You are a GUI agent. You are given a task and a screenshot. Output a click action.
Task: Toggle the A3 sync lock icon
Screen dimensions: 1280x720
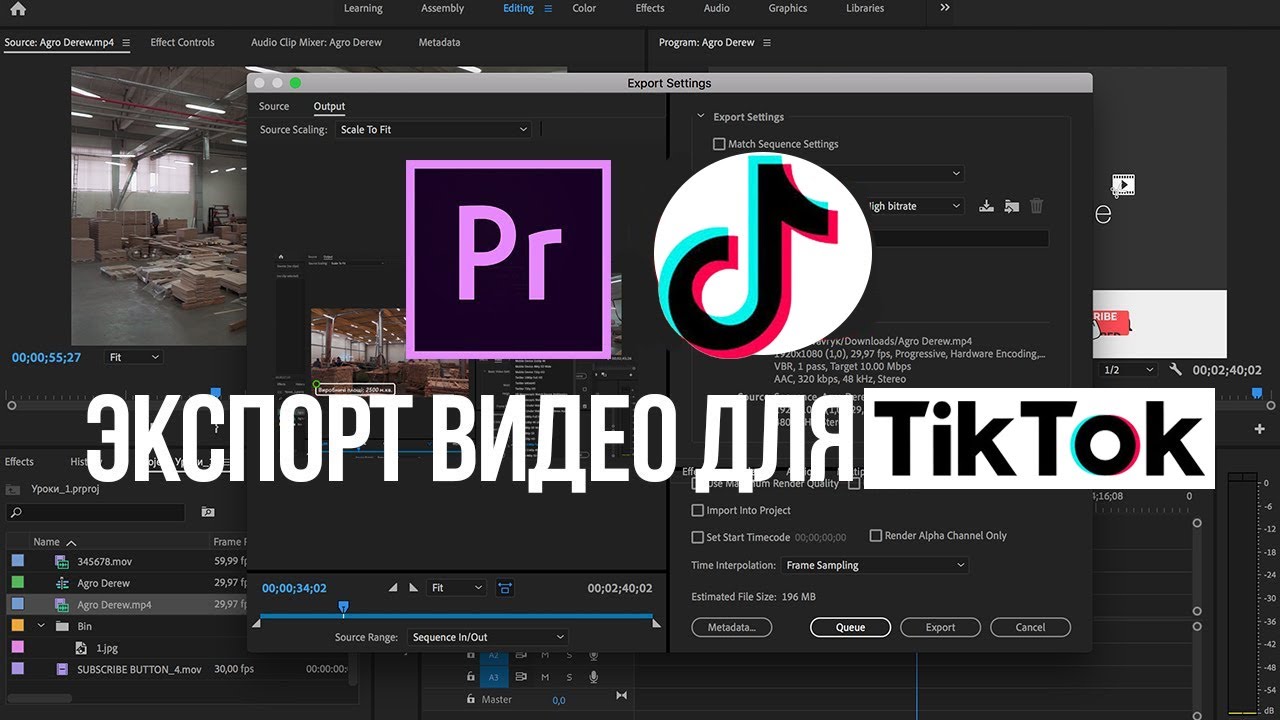click(x=520, y=677)
